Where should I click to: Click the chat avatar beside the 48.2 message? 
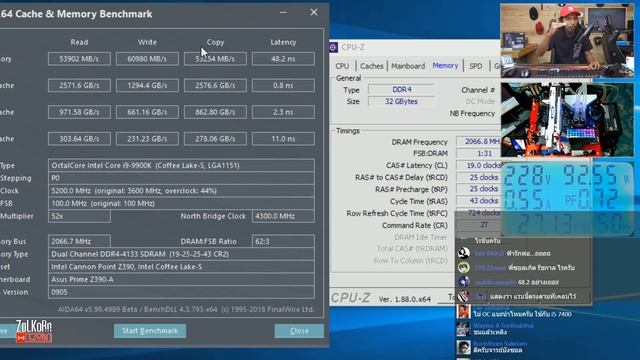[x=463, y=282]
